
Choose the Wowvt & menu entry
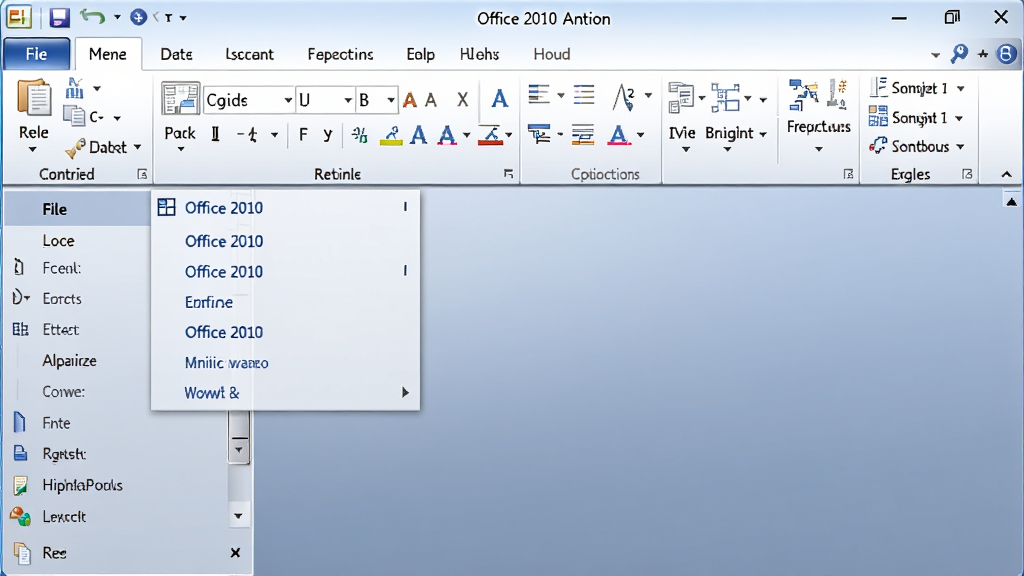tap(285, 392)
